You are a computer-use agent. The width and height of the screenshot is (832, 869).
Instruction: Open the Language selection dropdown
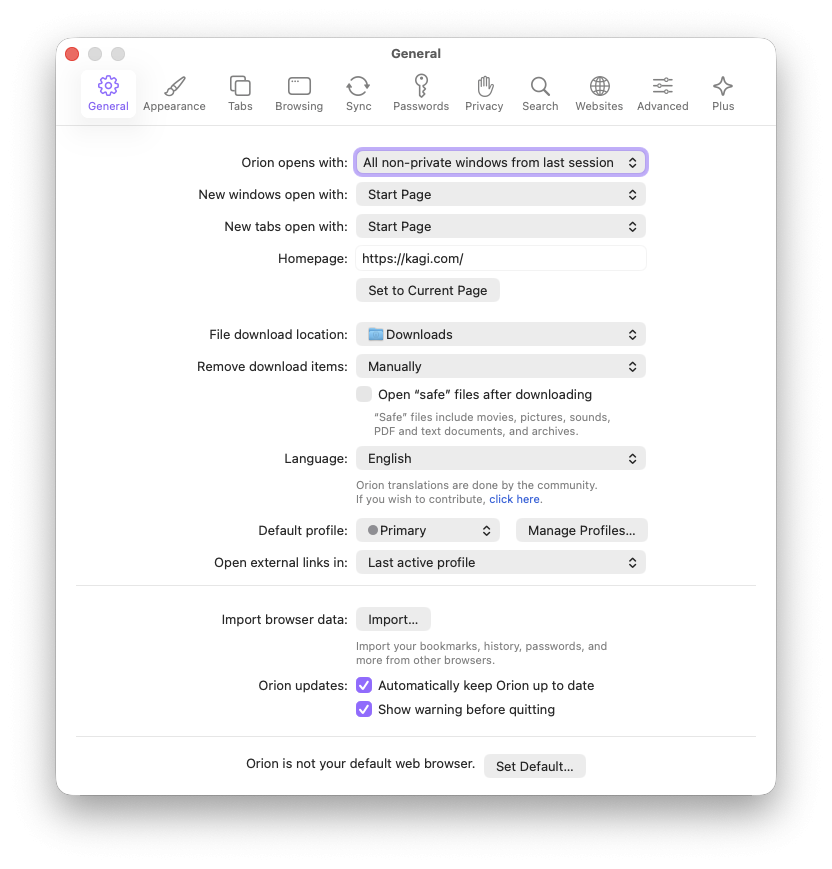click(x=501, y=458)
